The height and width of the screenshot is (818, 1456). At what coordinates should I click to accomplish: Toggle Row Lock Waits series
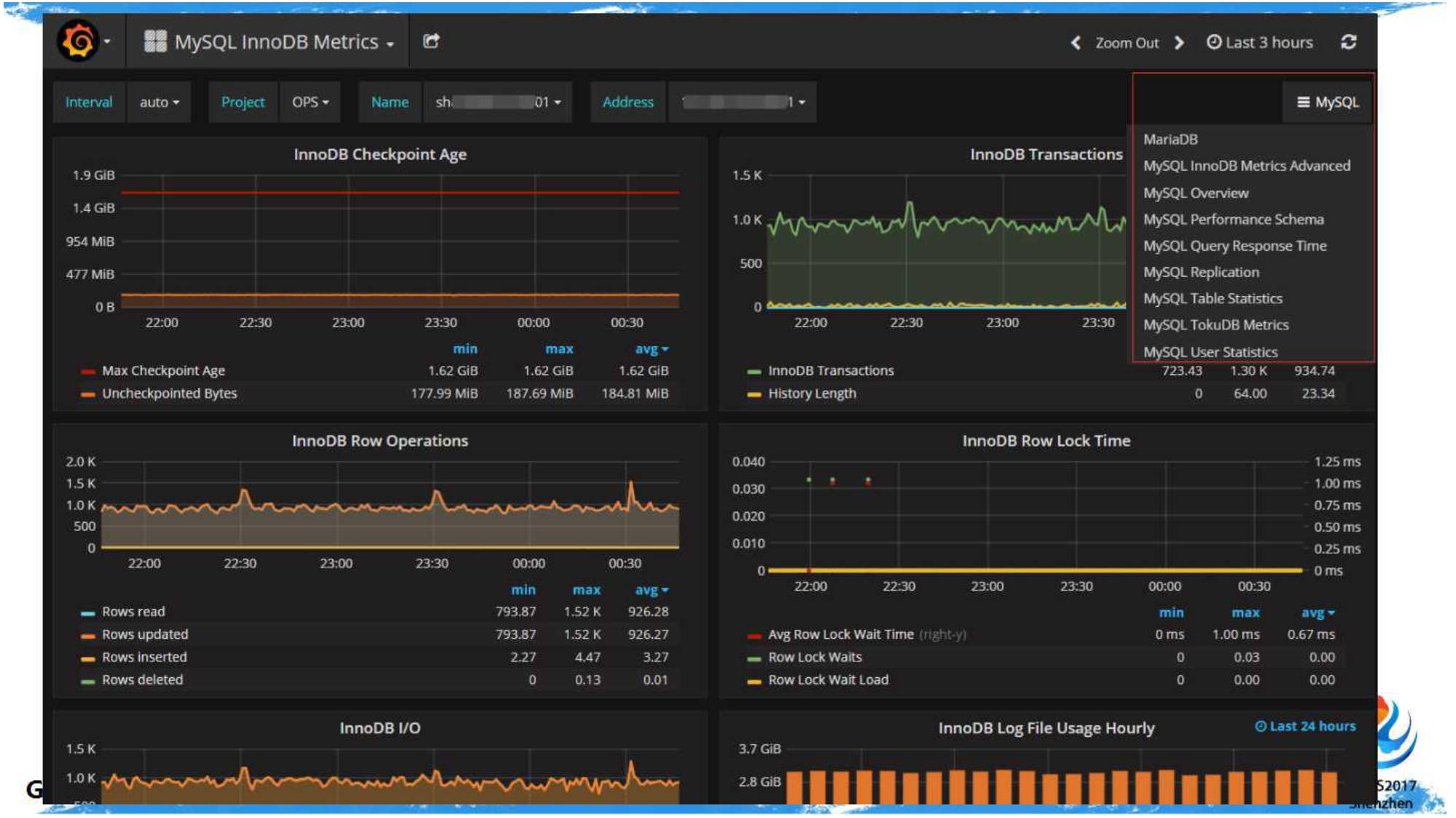815,657
